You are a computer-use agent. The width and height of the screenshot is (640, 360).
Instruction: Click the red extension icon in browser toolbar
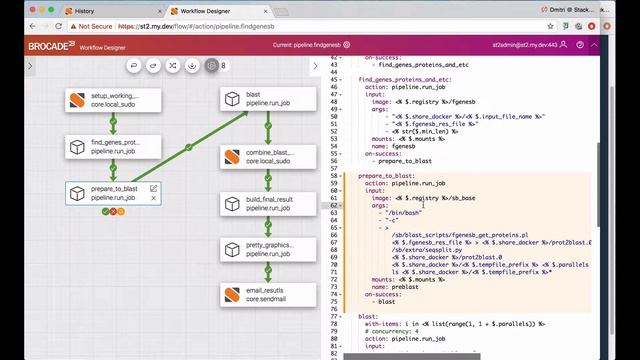[x=591, y=26]
